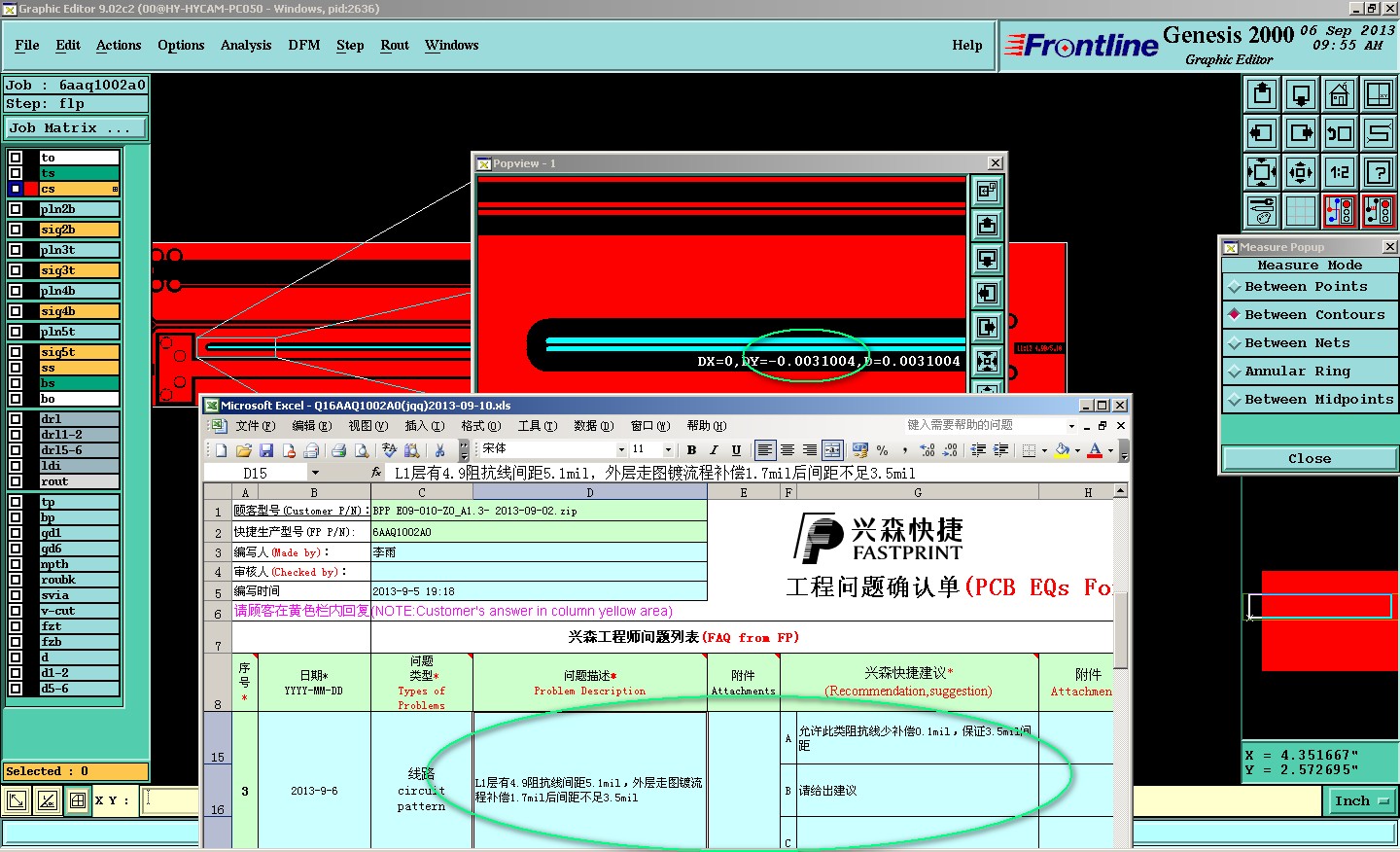Toggle visibility checkbox for layer to
1400x852 pixels.
pos(16,158)
